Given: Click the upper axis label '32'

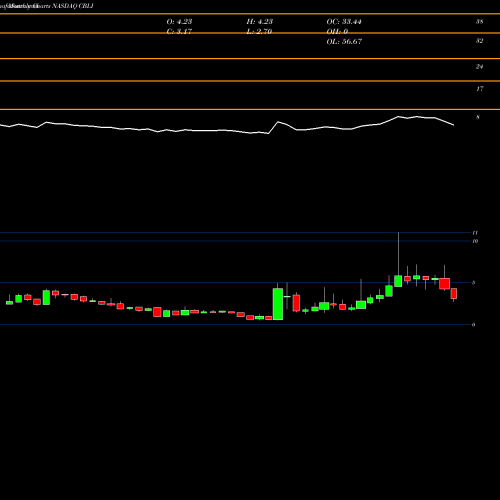Looking at the screenshot, I should (479, 41).
